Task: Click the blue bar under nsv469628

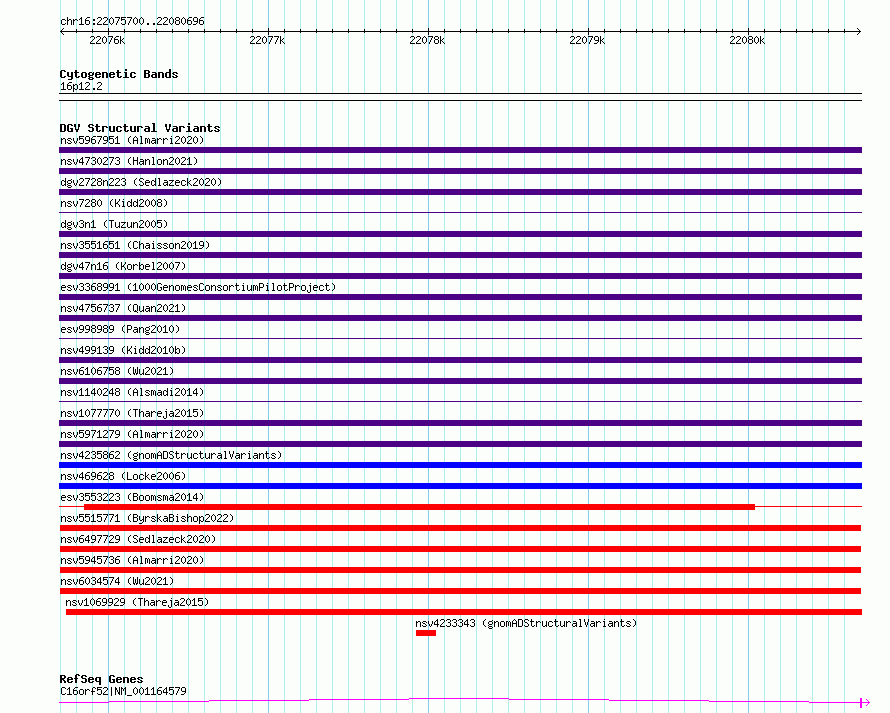Action: (x=460, y=486)
